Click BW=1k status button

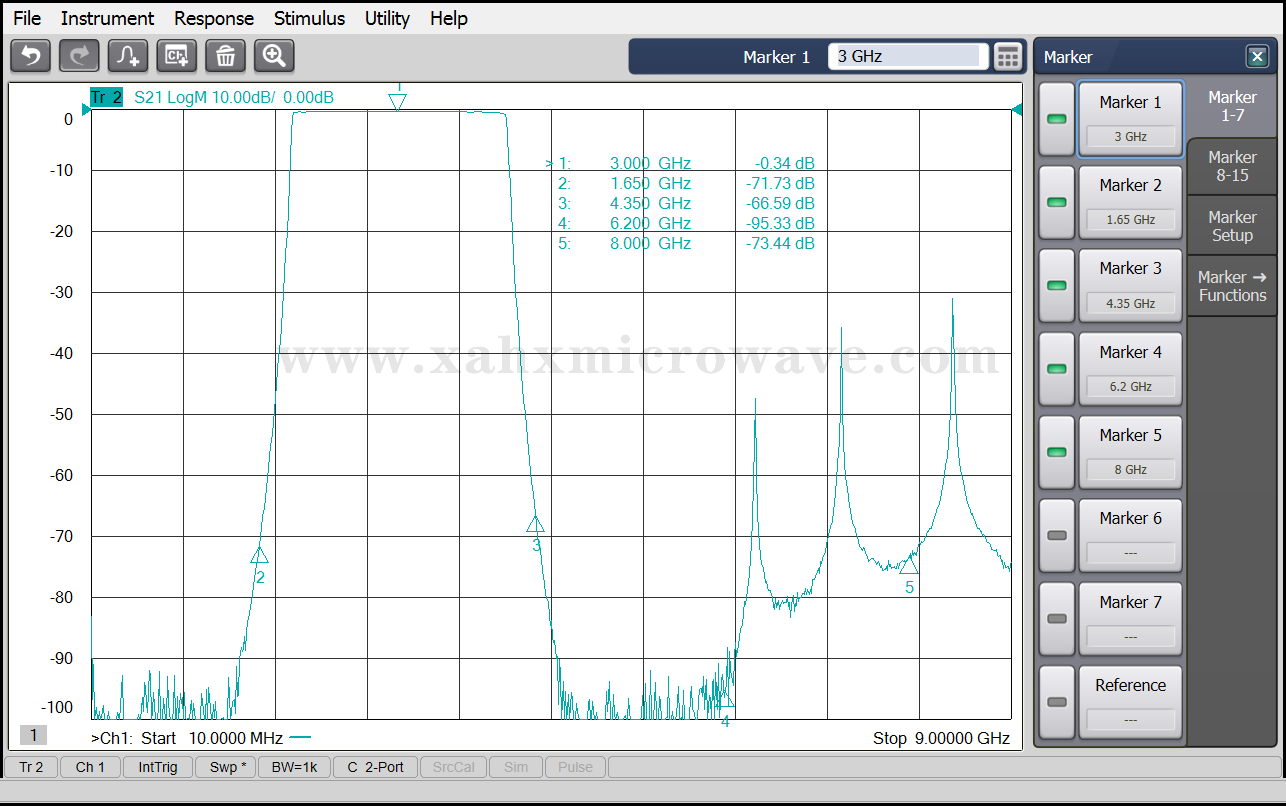pos(294,767)
